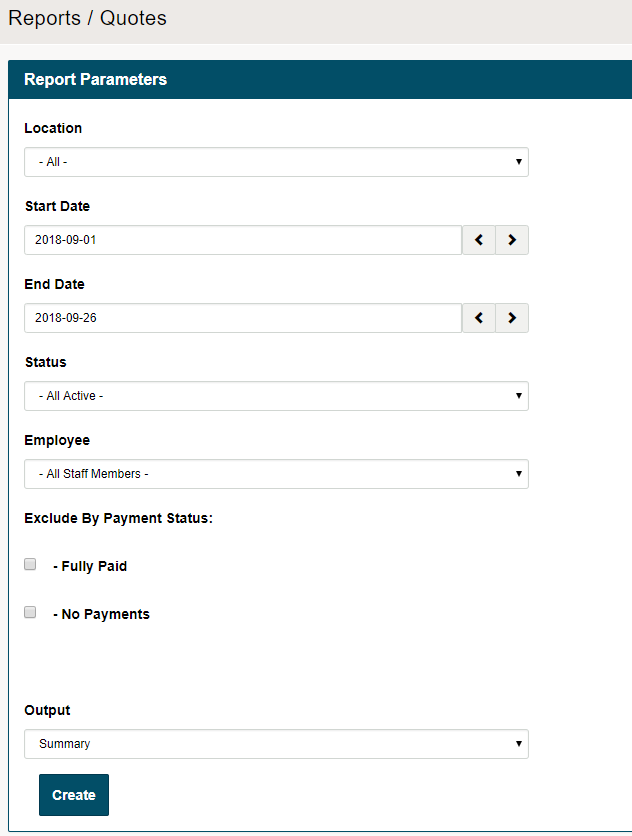This screenshot has height=836, width=632.
Task: Focus the Start Date input field
Action: pos(242,240)
